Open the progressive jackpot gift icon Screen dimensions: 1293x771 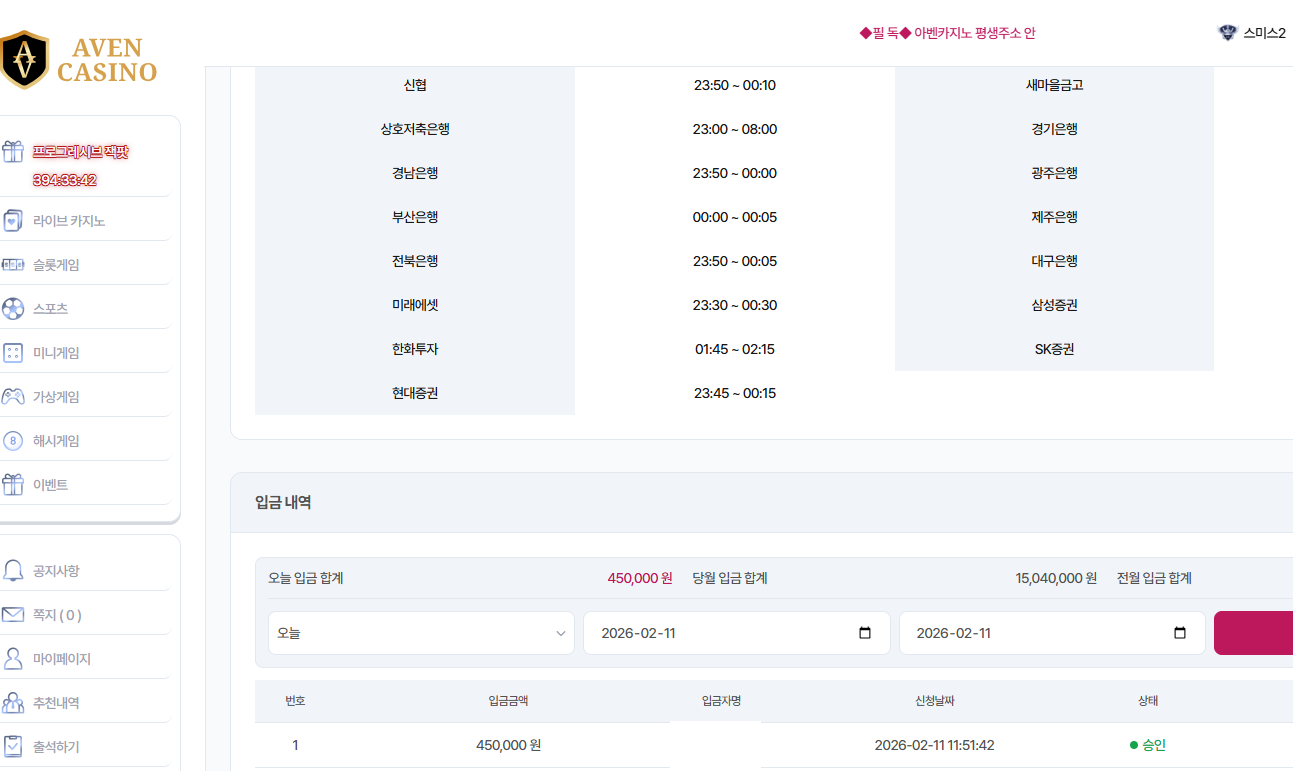click(x=13, y=152)
